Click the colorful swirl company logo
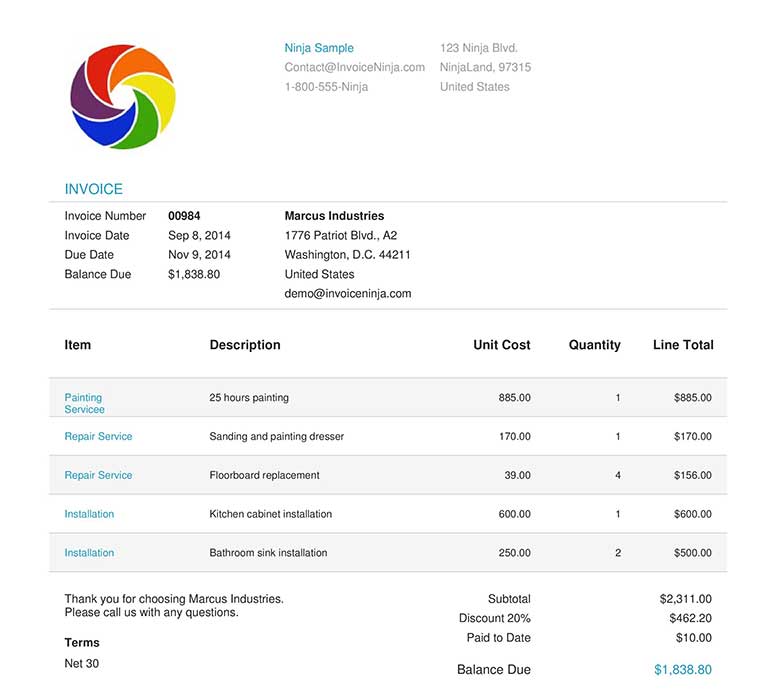The height and width of the screenshot is (699, 770). (x=123, y=98)
